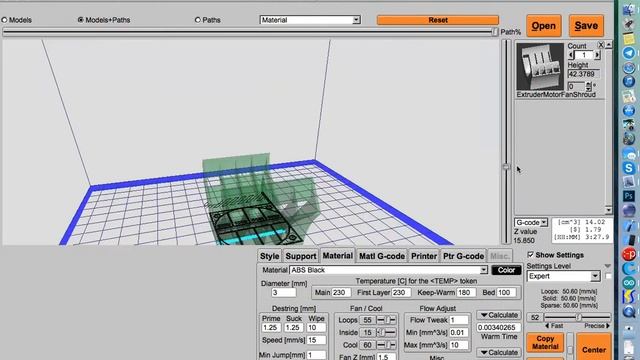Click the Main temperature input field
The image size is (640, 360).
pyautogui.click(x=341, y=292)
